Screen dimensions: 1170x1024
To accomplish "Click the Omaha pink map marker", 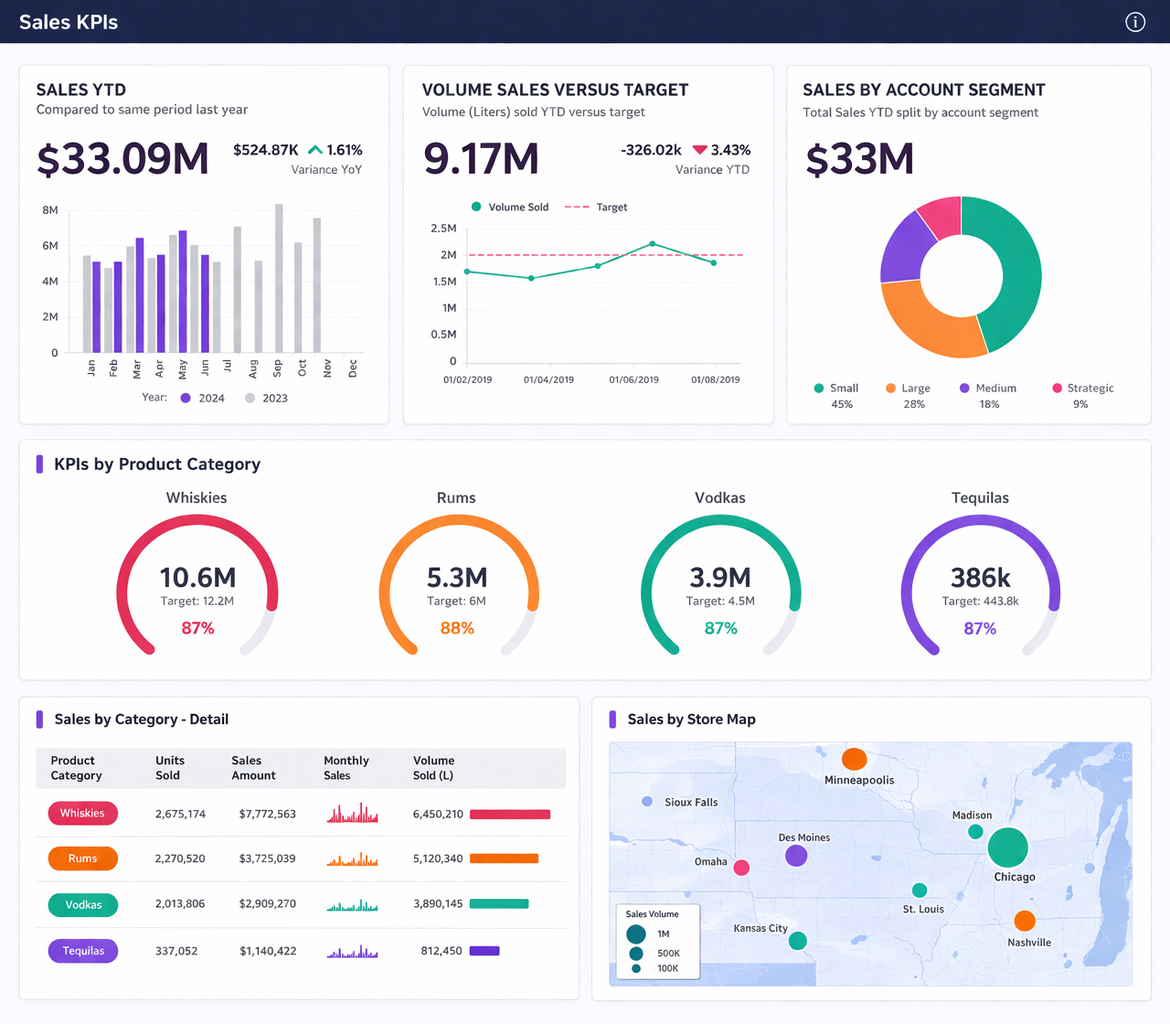I will [x=741, y=867].
